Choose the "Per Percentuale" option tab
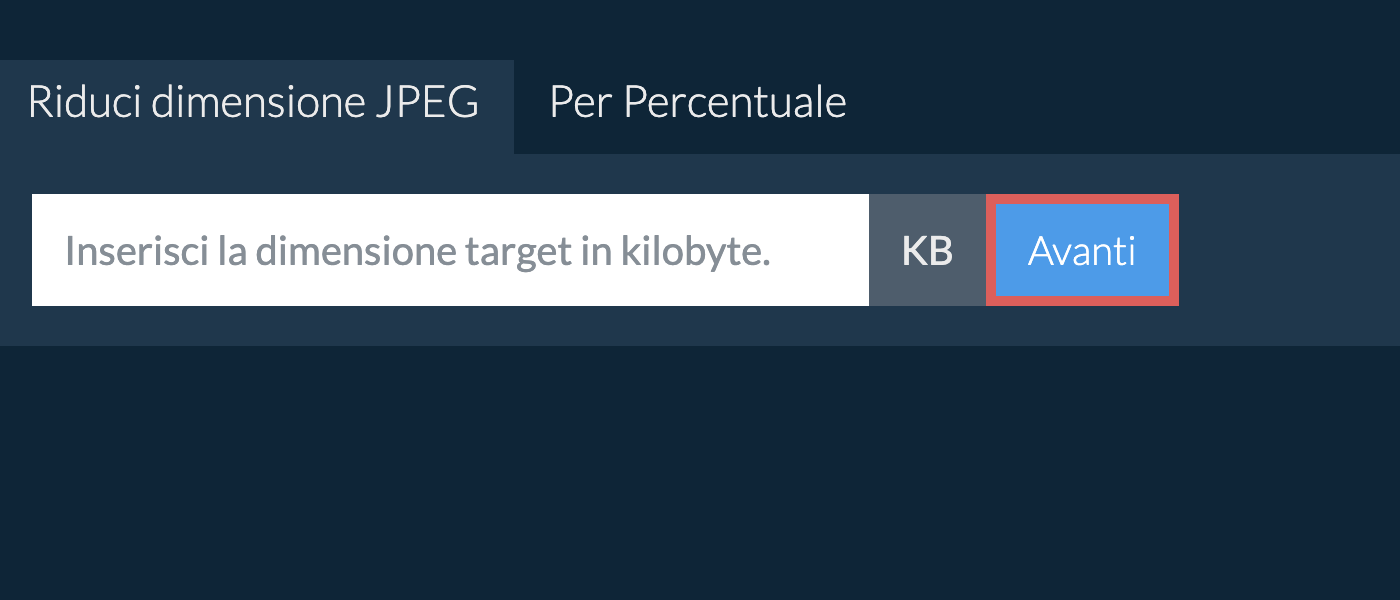The height and width of the screenshot is (600, 1400). [697, 102]
